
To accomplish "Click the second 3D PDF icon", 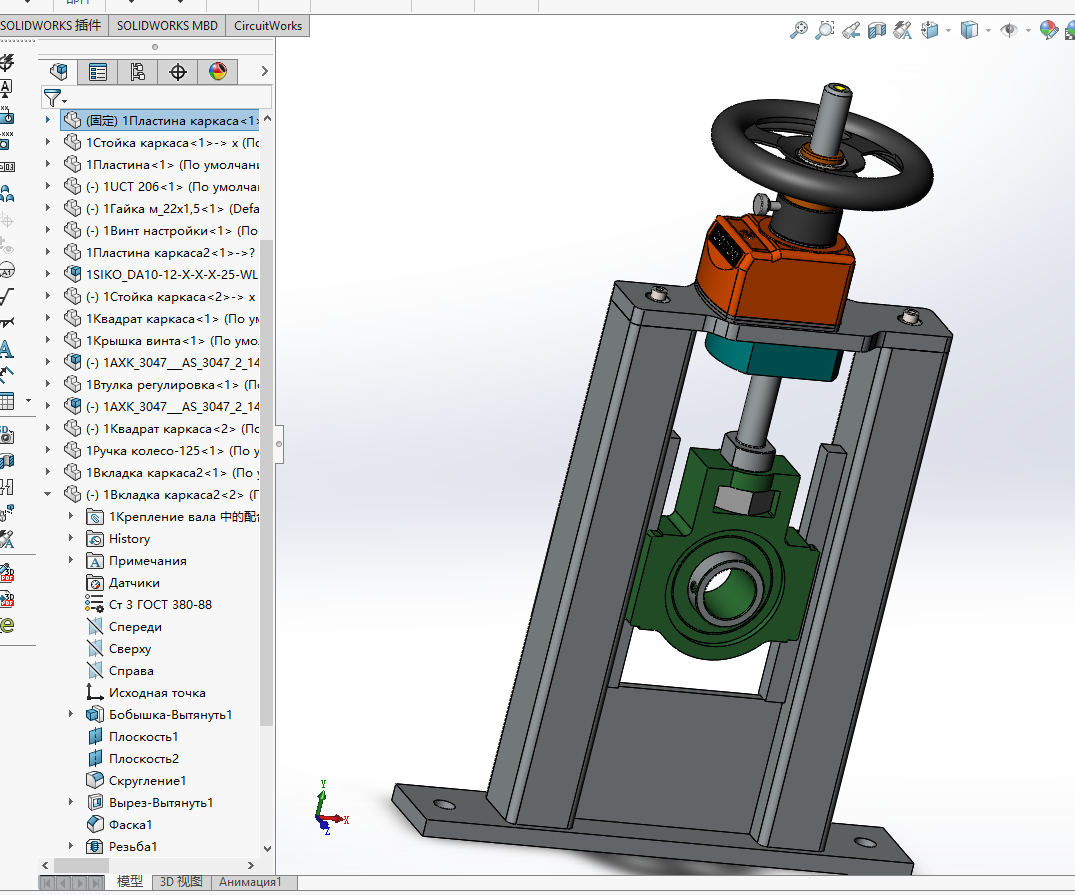I will point(7,599).
